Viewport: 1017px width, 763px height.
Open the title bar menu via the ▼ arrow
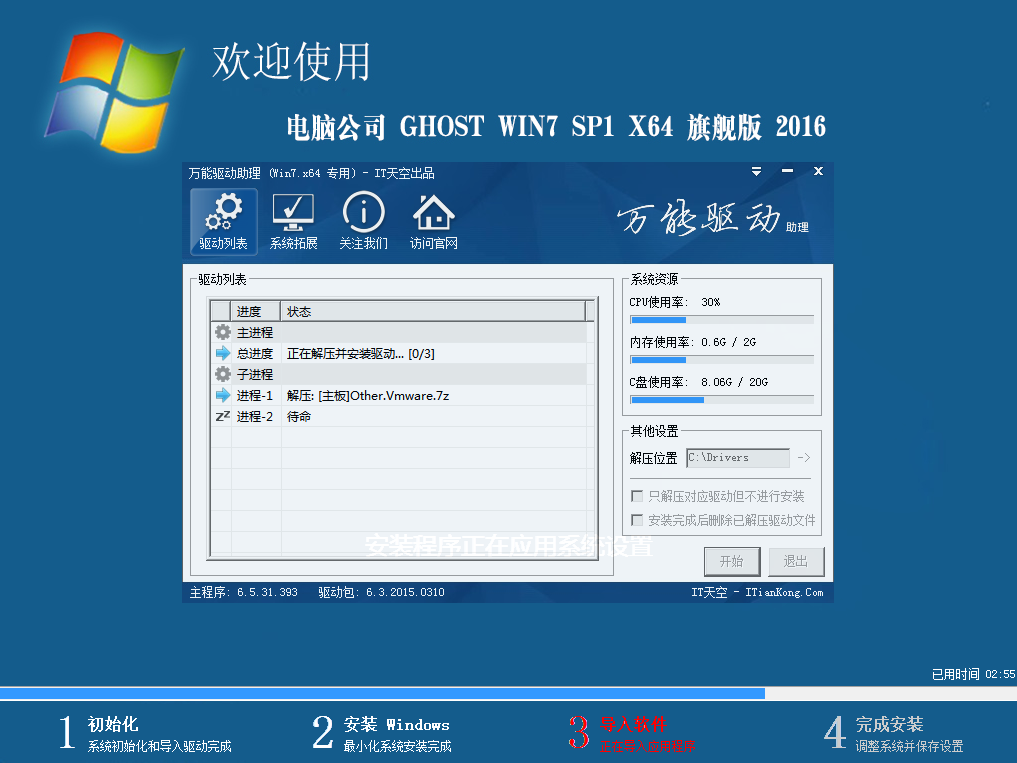[x=757, y=171]
